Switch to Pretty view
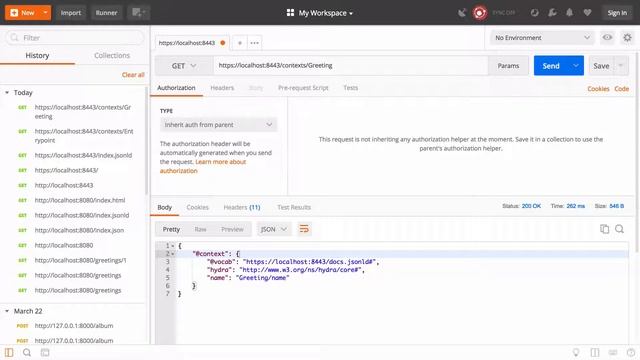This screenshot has width=640, height=360. click(171, 229)
